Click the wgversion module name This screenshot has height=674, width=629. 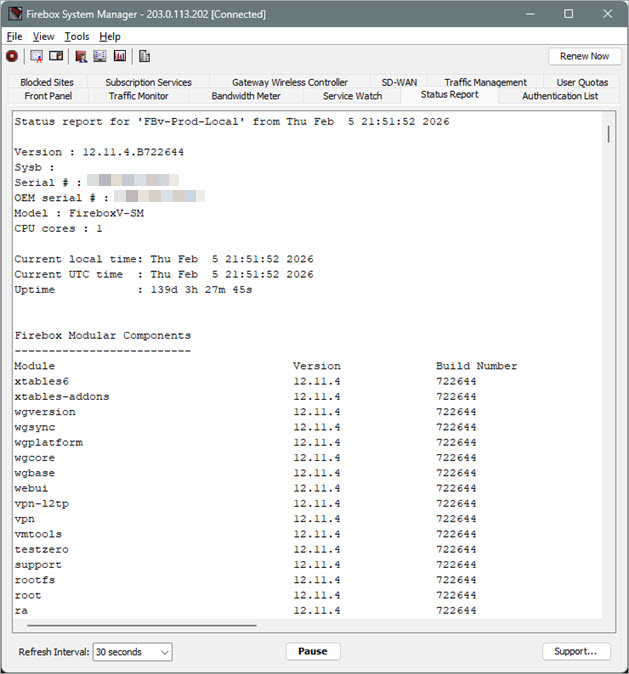pos(45,412)
